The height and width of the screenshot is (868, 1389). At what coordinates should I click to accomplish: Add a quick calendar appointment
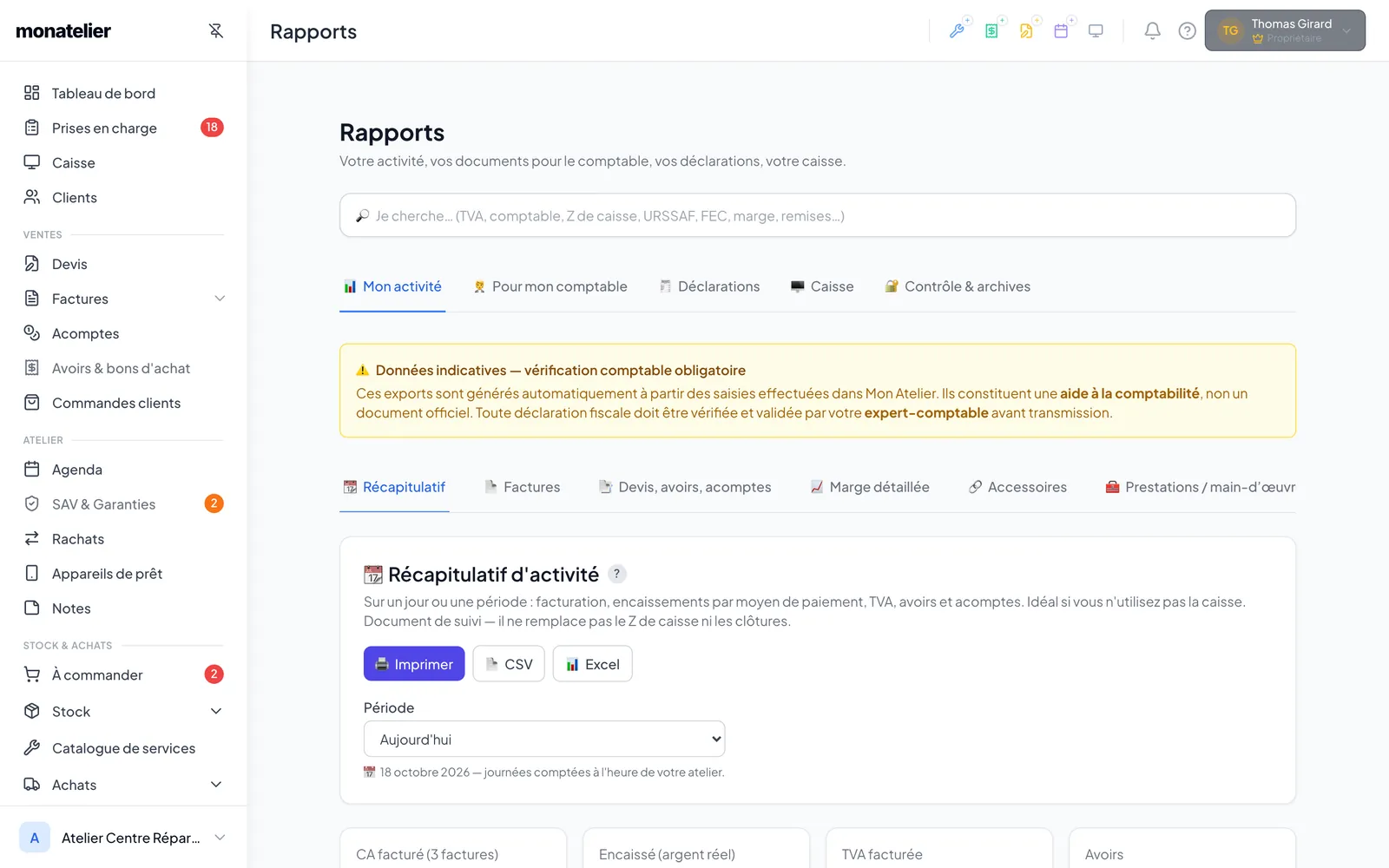pos(1061,31)
